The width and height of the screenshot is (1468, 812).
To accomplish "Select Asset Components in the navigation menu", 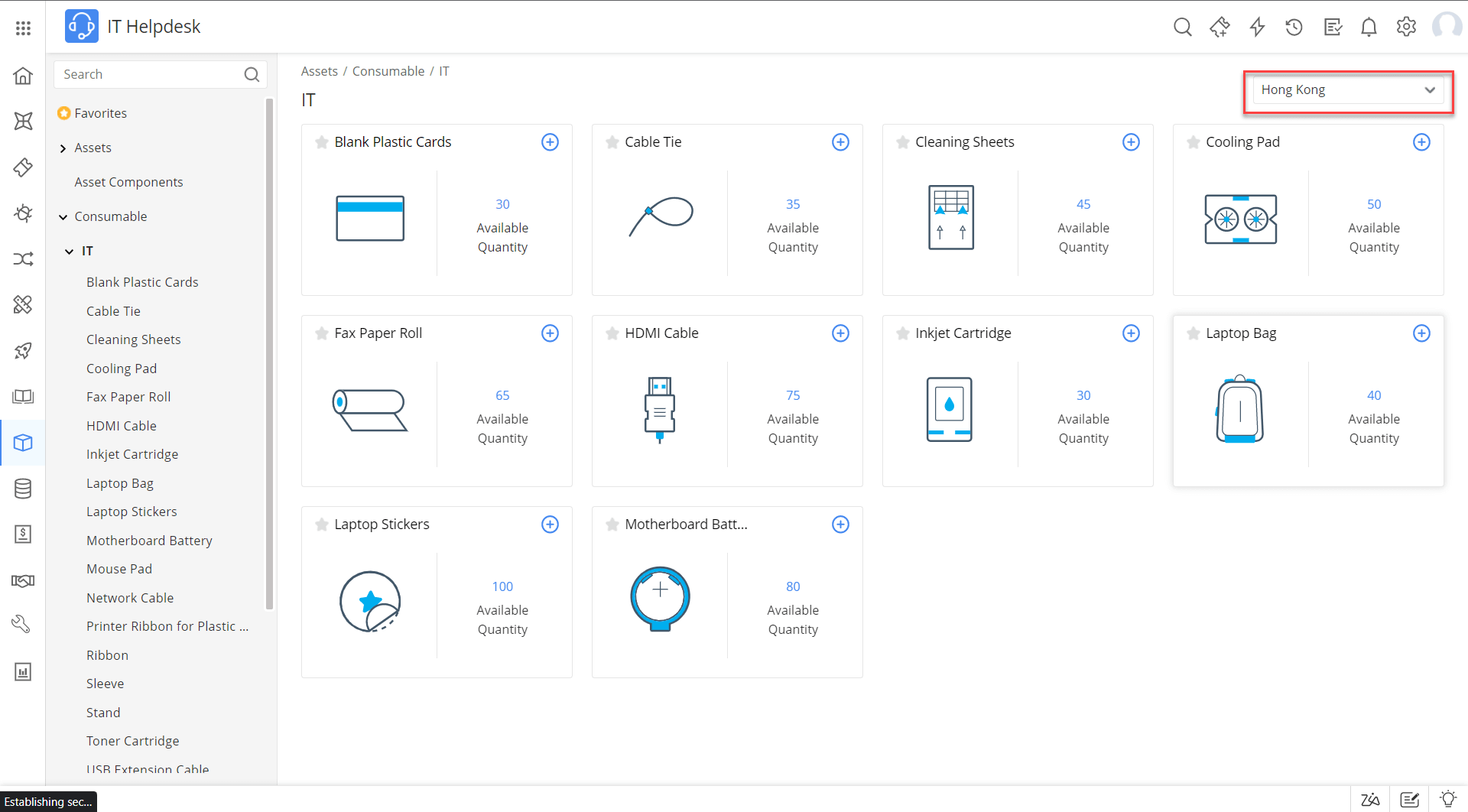I will click(x=128, y=182).
